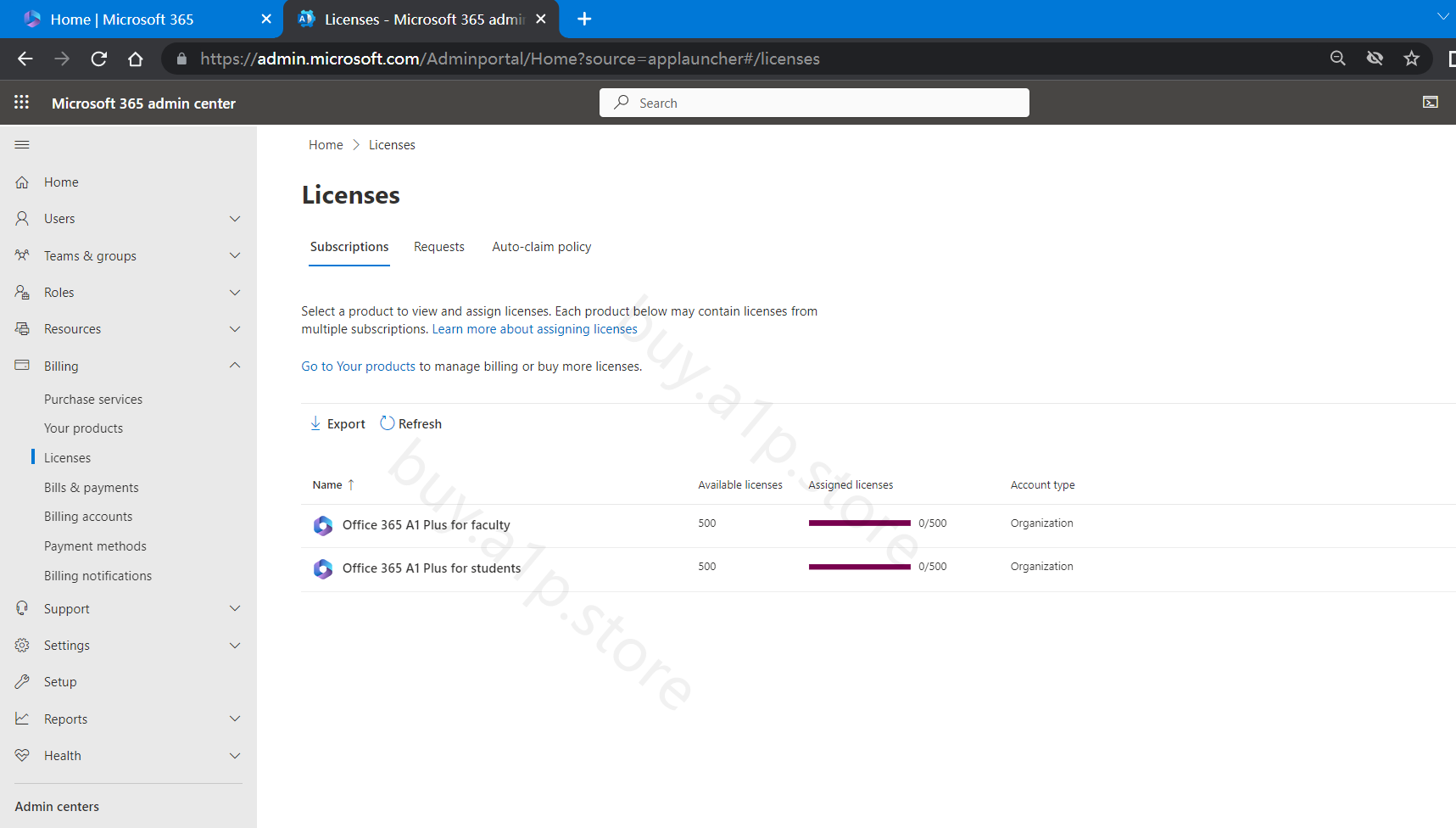Click the Billing card icon

point(22,366)
